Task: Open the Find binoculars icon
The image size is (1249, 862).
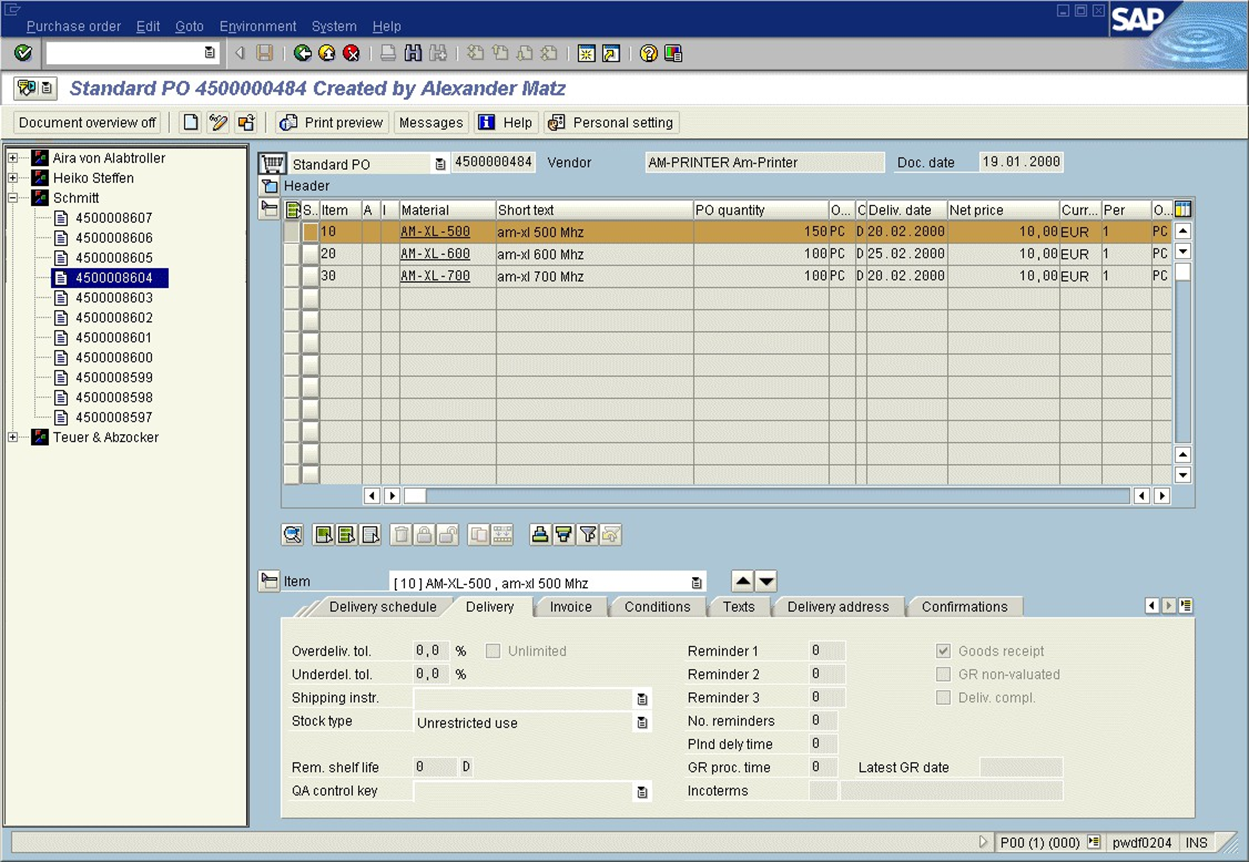Action: click(411, 53)
